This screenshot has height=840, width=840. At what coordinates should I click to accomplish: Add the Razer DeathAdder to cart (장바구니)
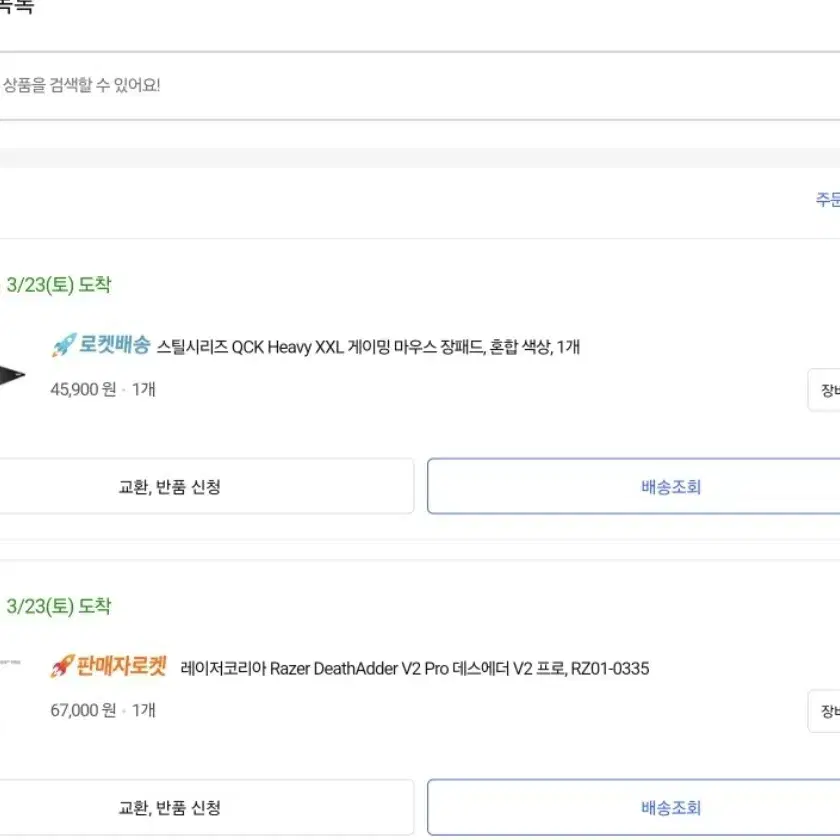[824, 711]
